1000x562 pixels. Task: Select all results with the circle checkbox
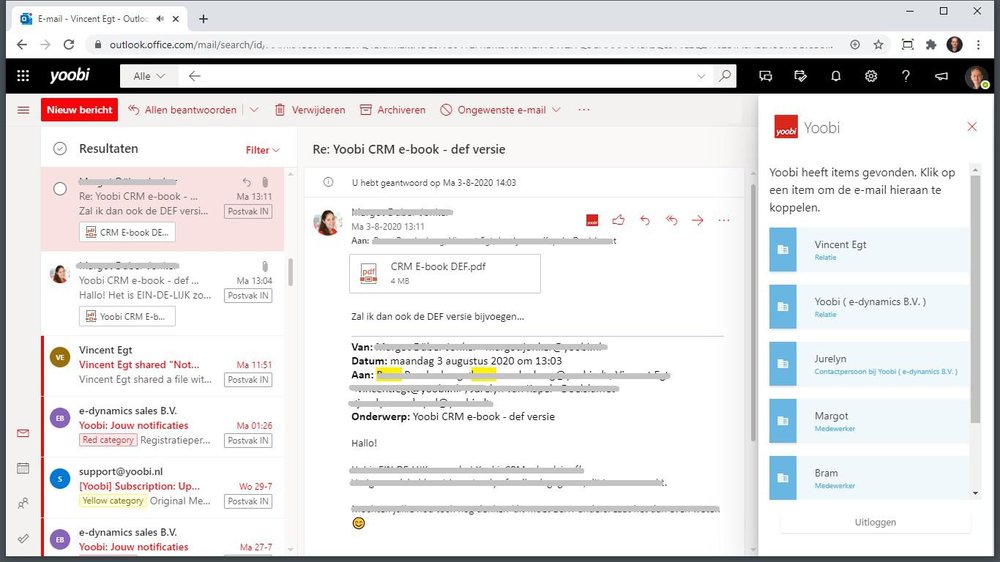tap(60, 149)
